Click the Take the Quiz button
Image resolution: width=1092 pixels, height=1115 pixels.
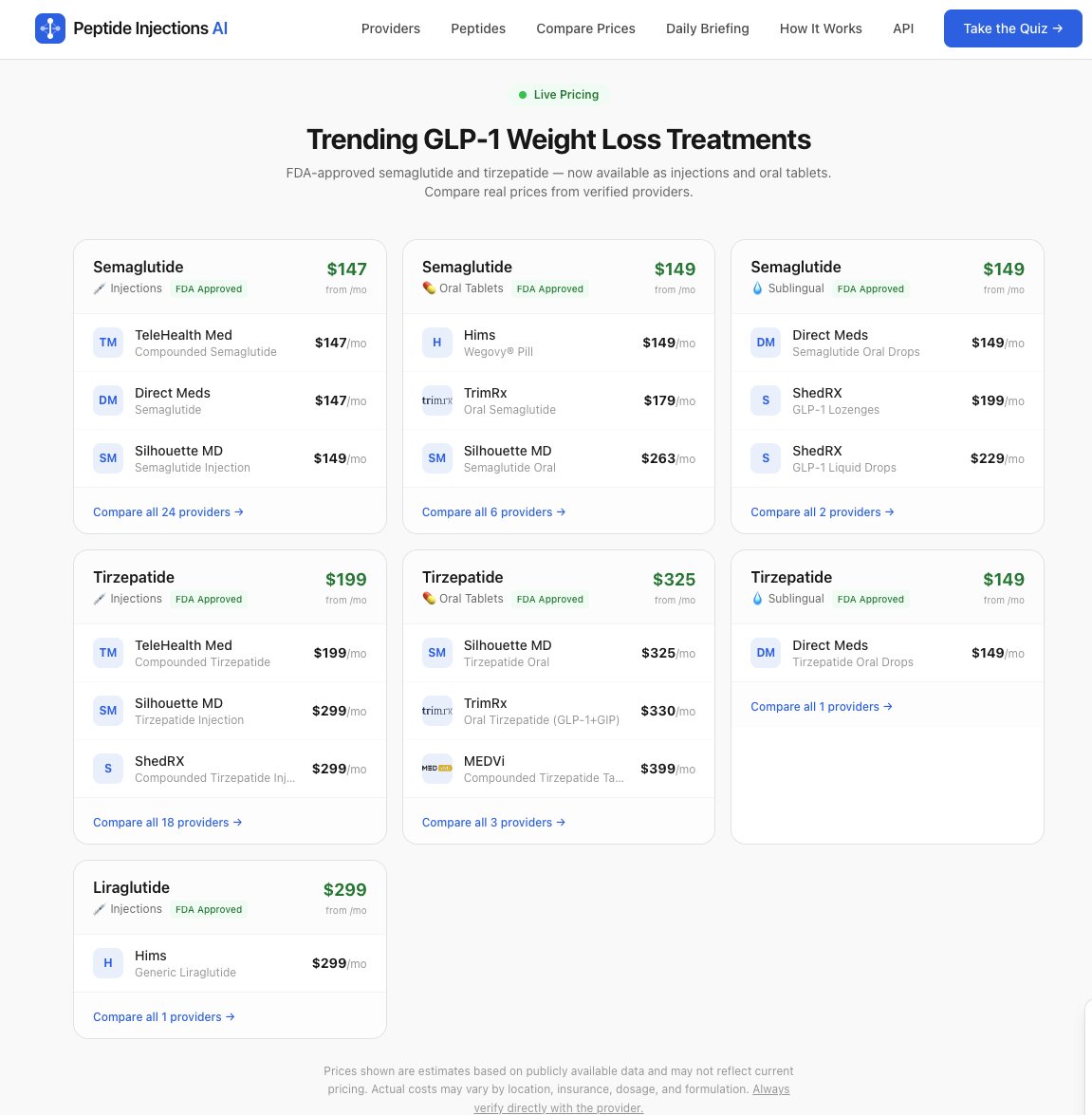coord(1012,28)
